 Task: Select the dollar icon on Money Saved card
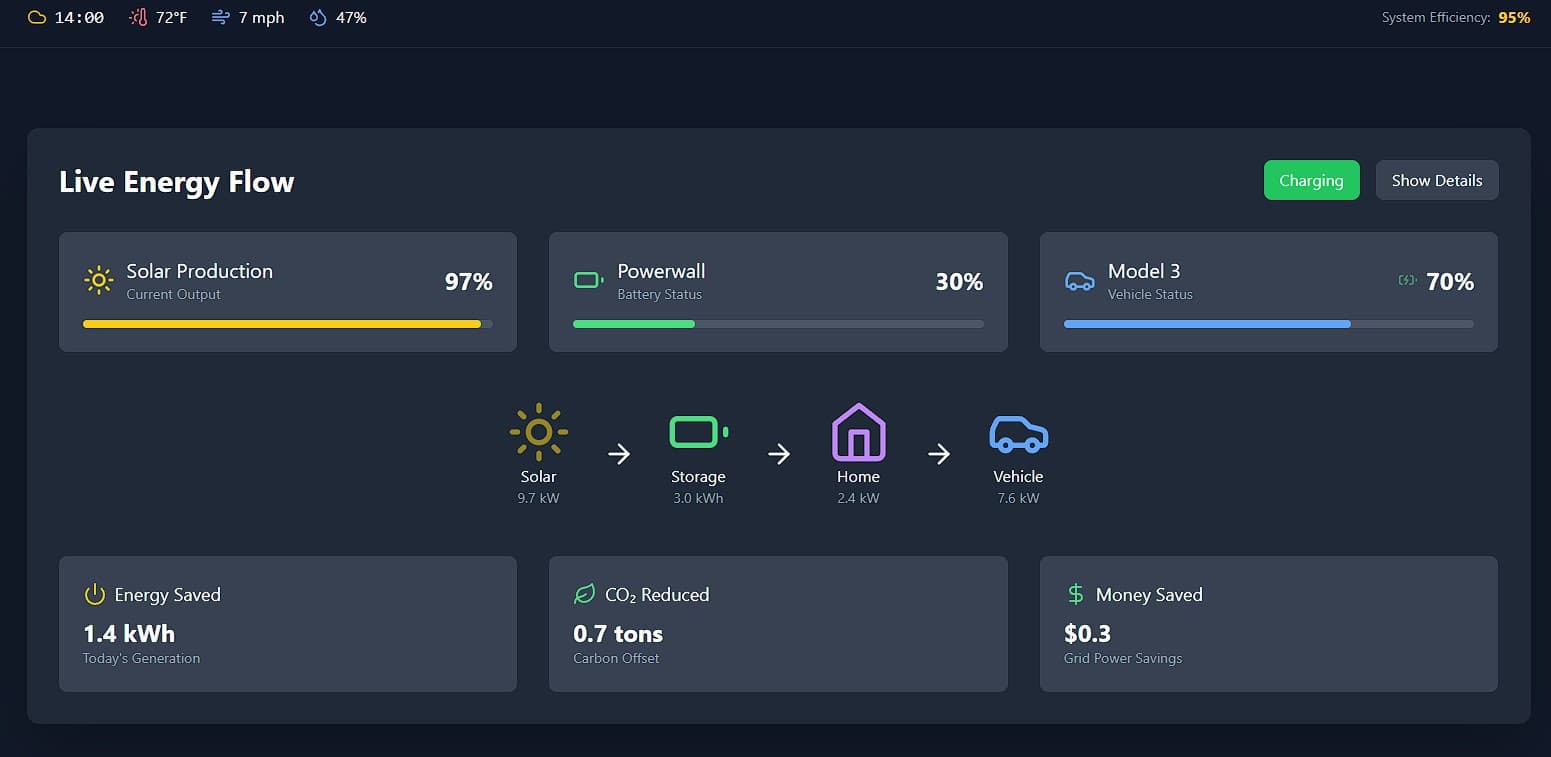coord(1075,593)
